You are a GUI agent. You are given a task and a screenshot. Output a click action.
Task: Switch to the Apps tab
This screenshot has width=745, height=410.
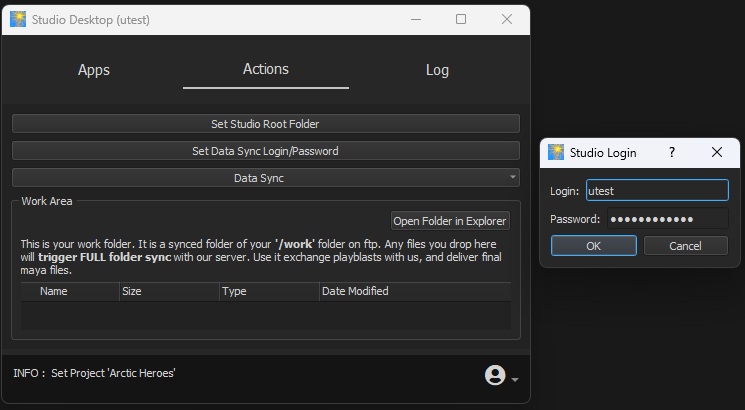(94, 70)
